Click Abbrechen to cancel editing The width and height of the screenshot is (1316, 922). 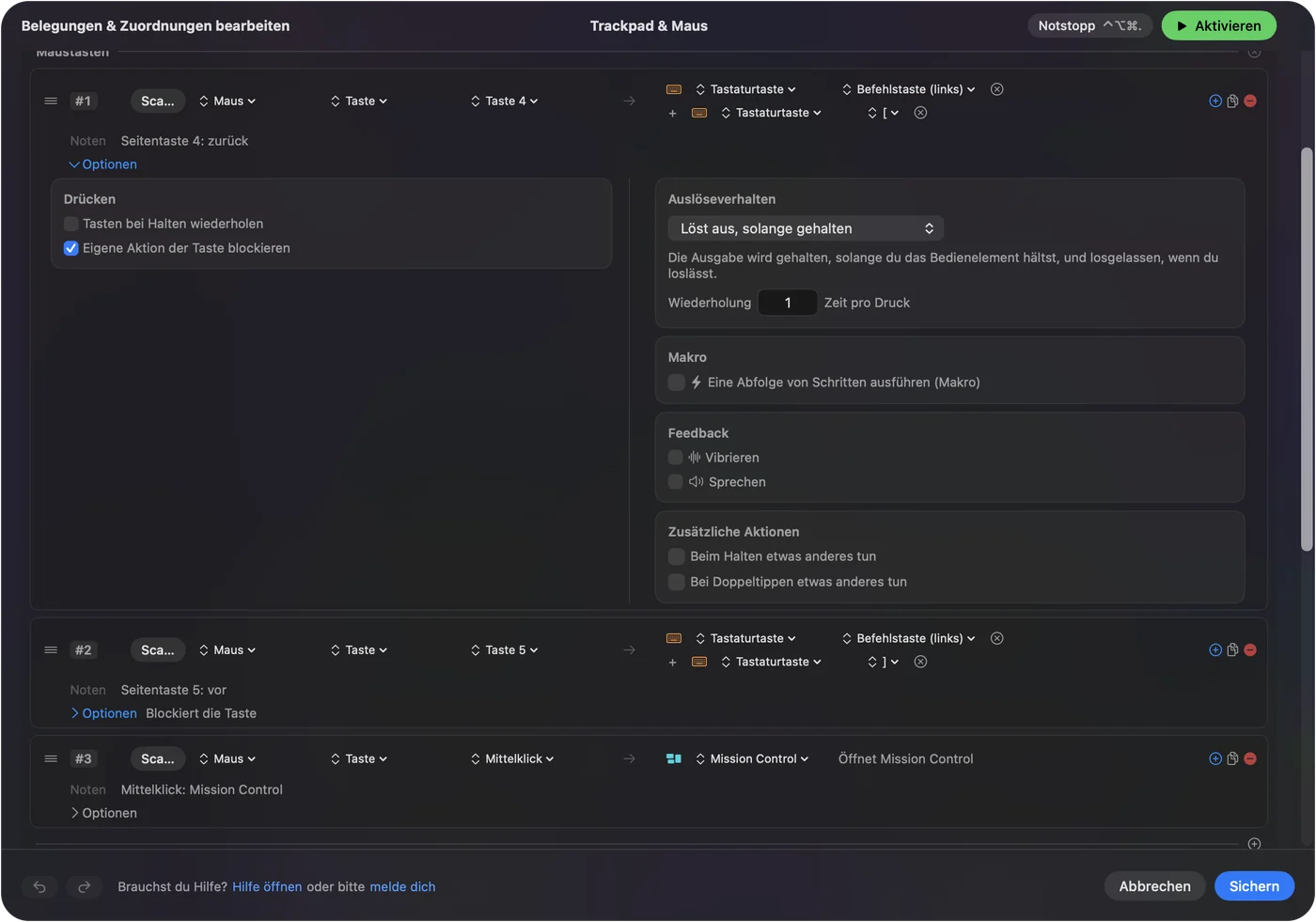pos(1154,886)
